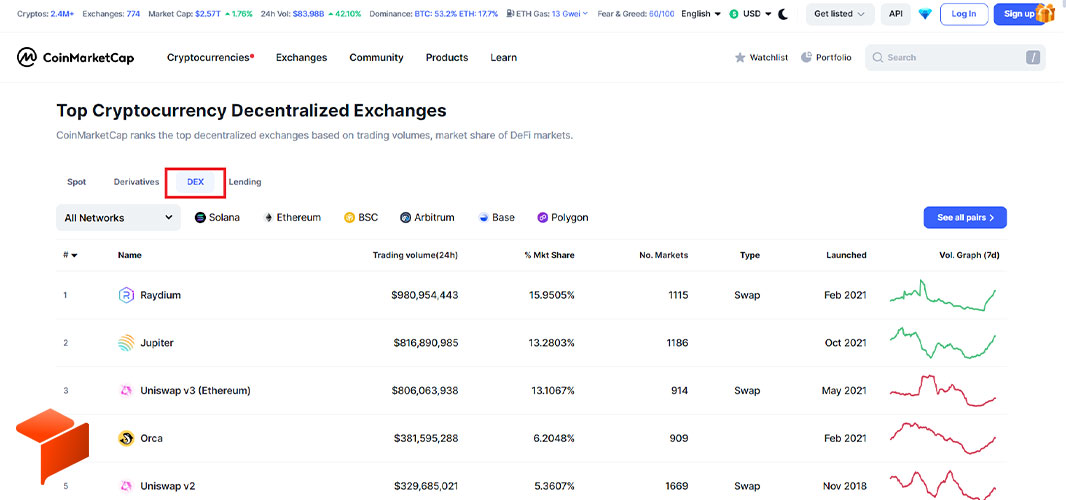The image size is (1066, 500).
Task: Click in the Search input field
Action: [x=955, y=58]
